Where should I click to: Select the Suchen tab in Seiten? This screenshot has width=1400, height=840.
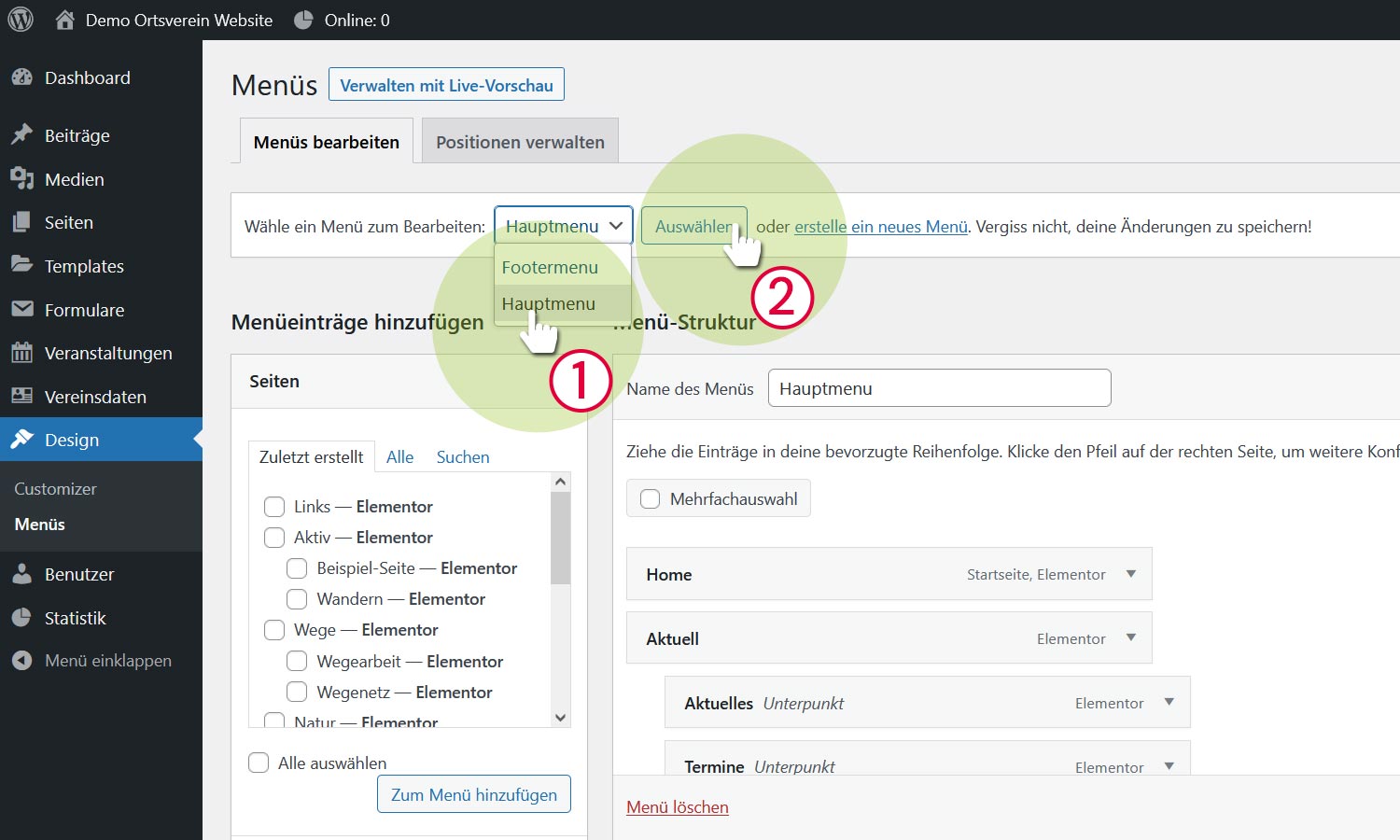point(463,456)
